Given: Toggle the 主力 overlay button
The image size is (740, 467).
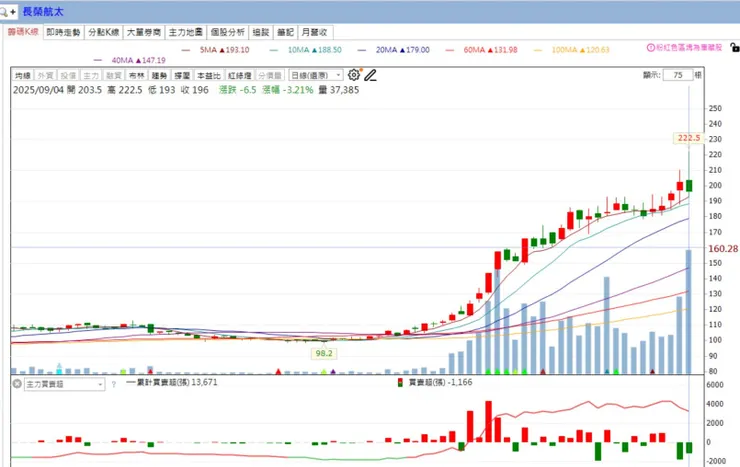Looking at the screenshot, I should point(91,75).
